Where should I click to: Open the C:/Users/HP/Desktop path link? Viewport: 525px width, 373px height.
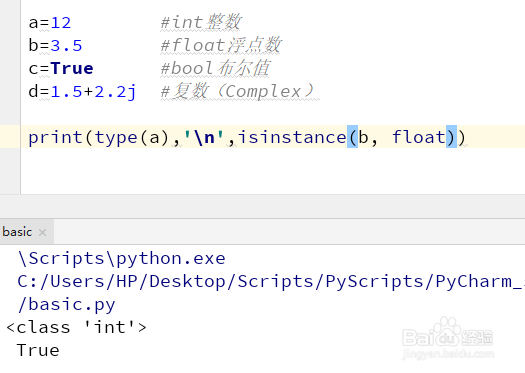click(x=271, y=281)
